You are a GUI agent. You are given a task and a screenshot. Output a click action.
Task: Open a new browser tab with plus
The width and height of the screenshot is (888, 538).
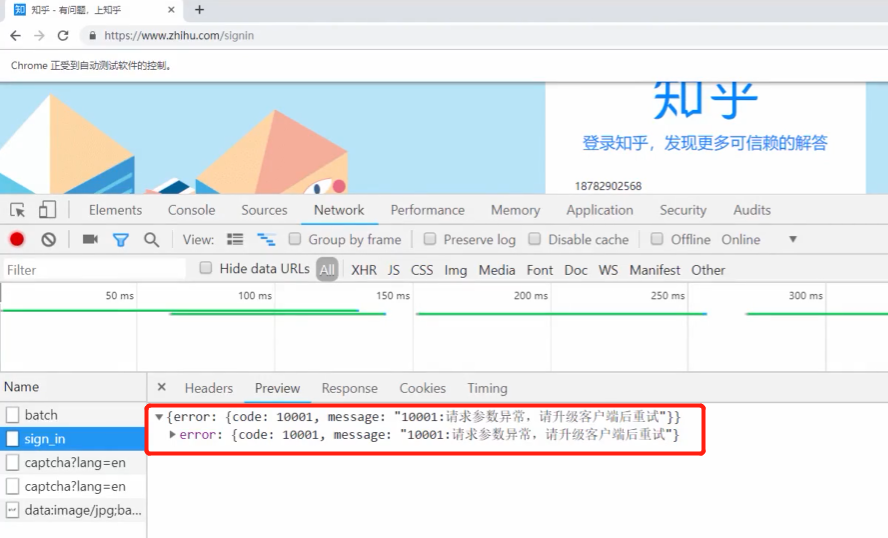(199, 10)
